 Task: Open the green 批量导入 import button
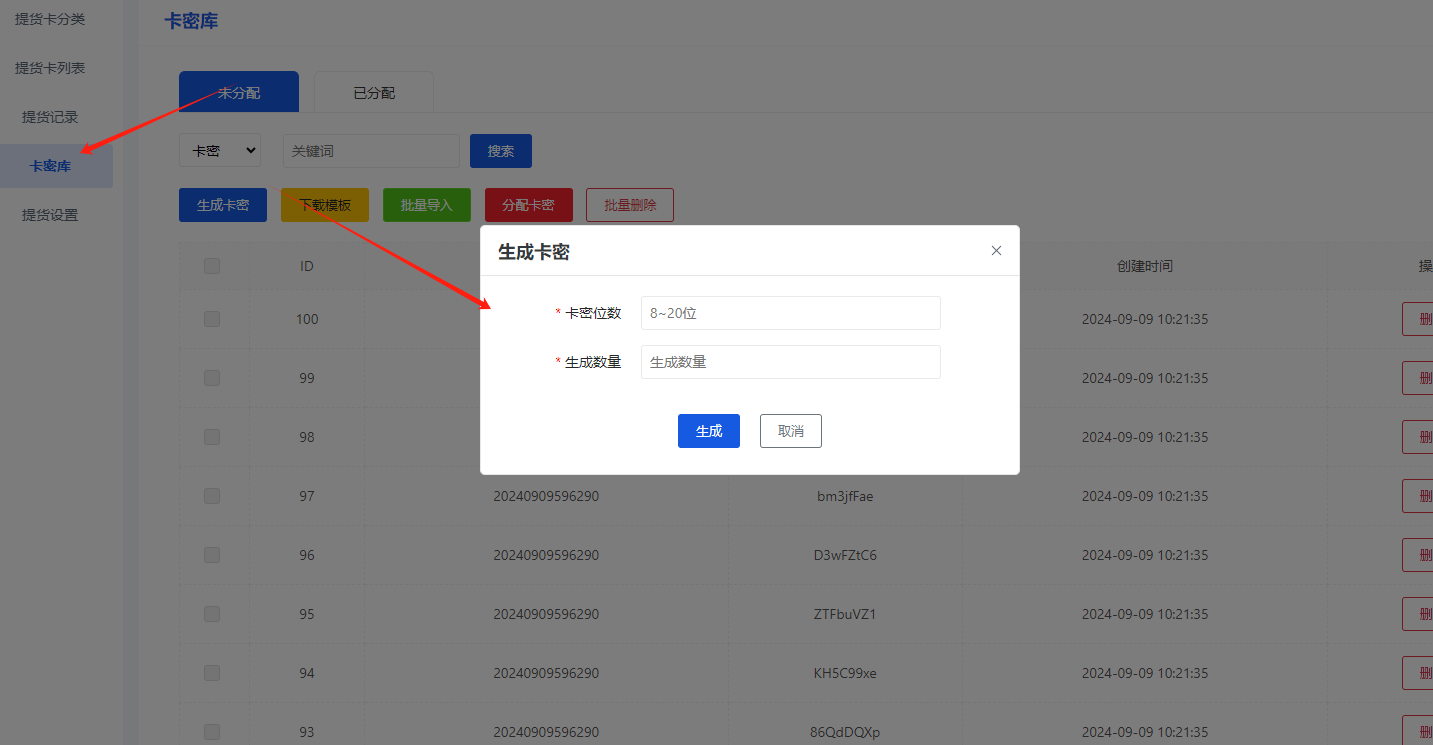coord(426,204)
